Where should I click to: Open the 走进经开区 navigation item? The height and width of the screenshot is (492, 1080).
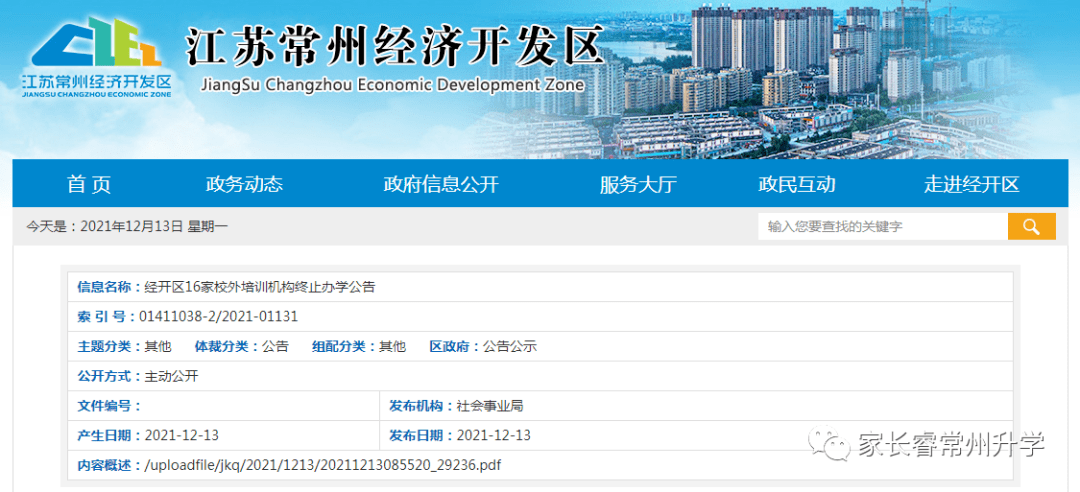click(971, 184)
